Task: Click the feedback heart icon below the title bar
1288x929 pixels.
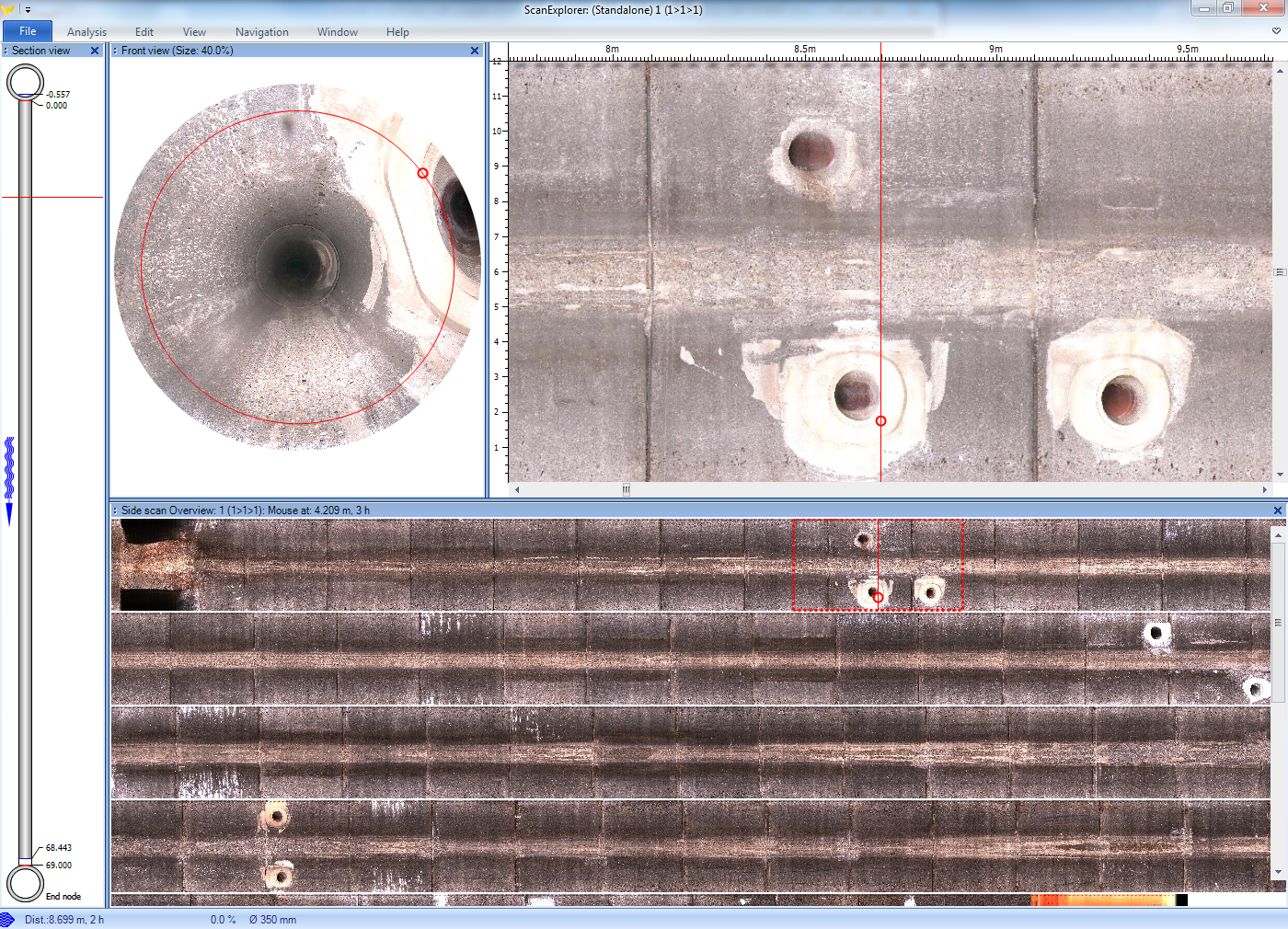Action: [x=1275, y=30]
